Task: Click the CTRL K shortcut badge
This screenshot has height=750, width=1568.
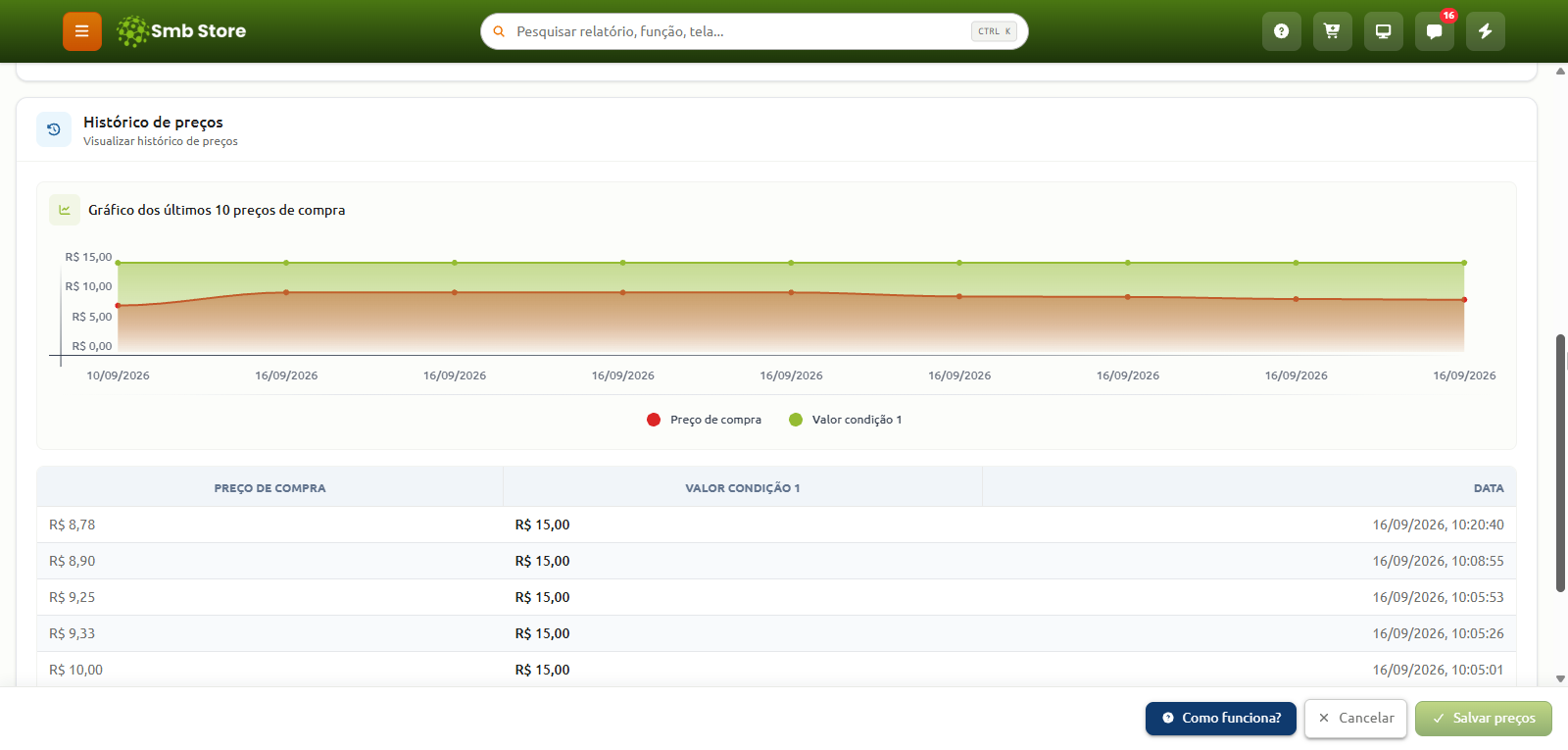Action: tap(994, 31)
